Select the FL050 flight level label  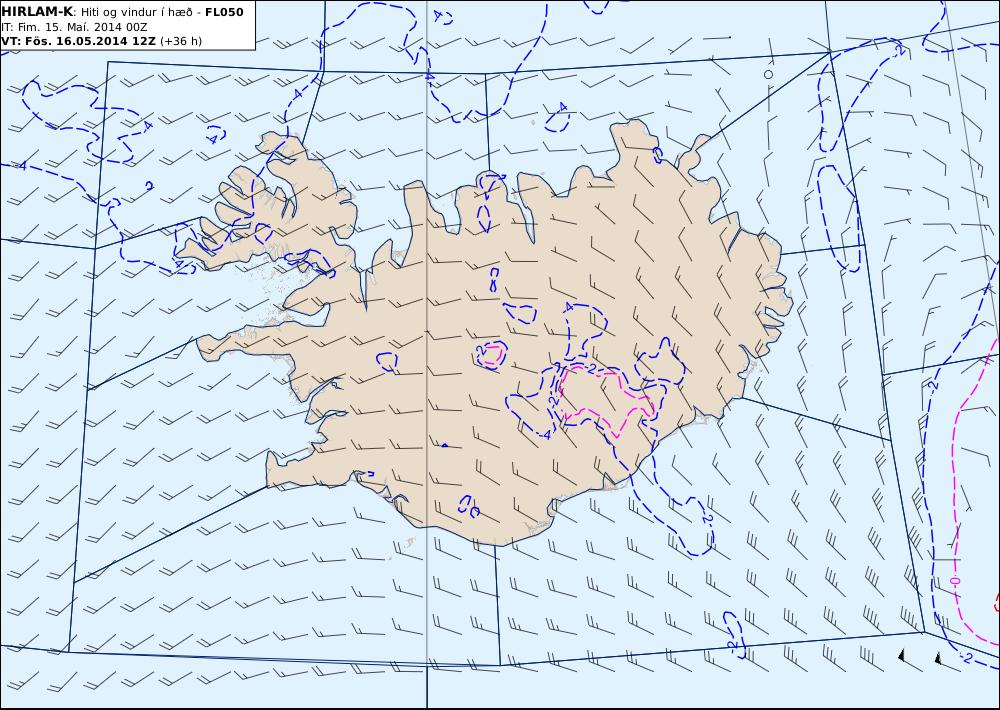tap(224, 12)
